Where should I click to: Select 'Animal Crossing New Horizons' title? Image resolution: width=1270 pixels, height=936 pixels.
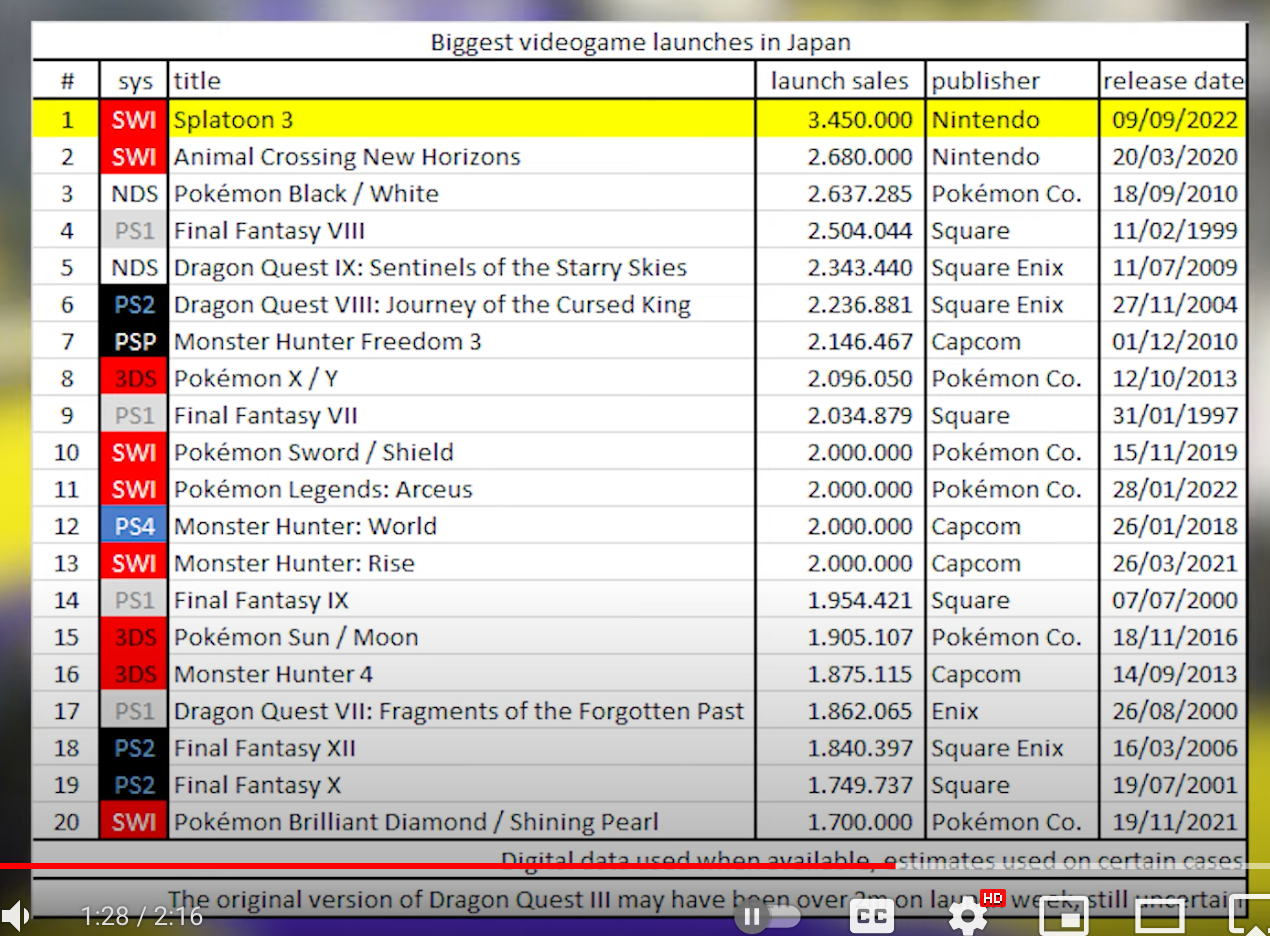(x=347, y=157)
